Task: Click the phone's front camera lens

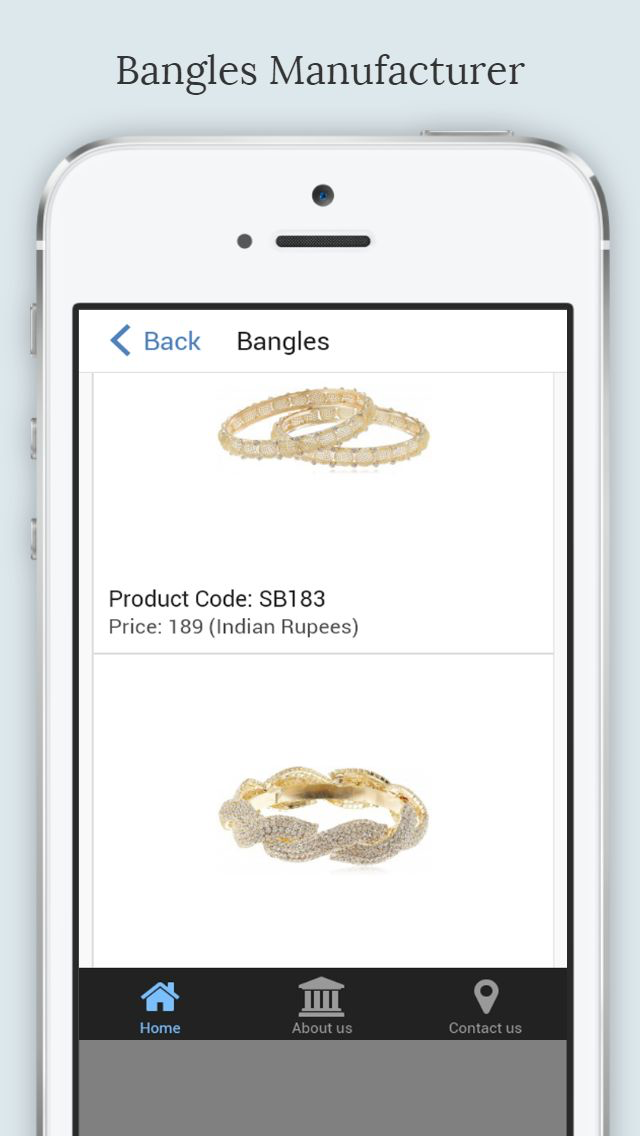Action: 323,195
